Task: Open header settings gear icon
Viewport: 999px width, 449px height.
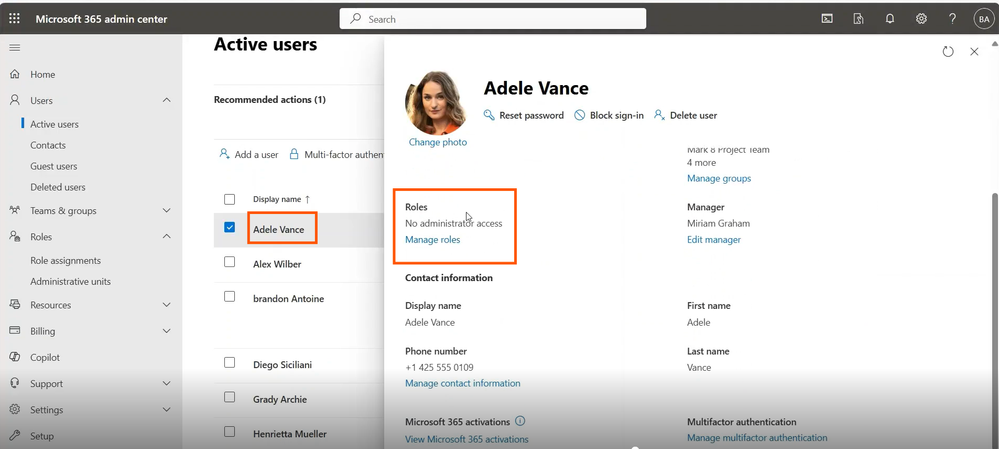Action: (921, 19)
